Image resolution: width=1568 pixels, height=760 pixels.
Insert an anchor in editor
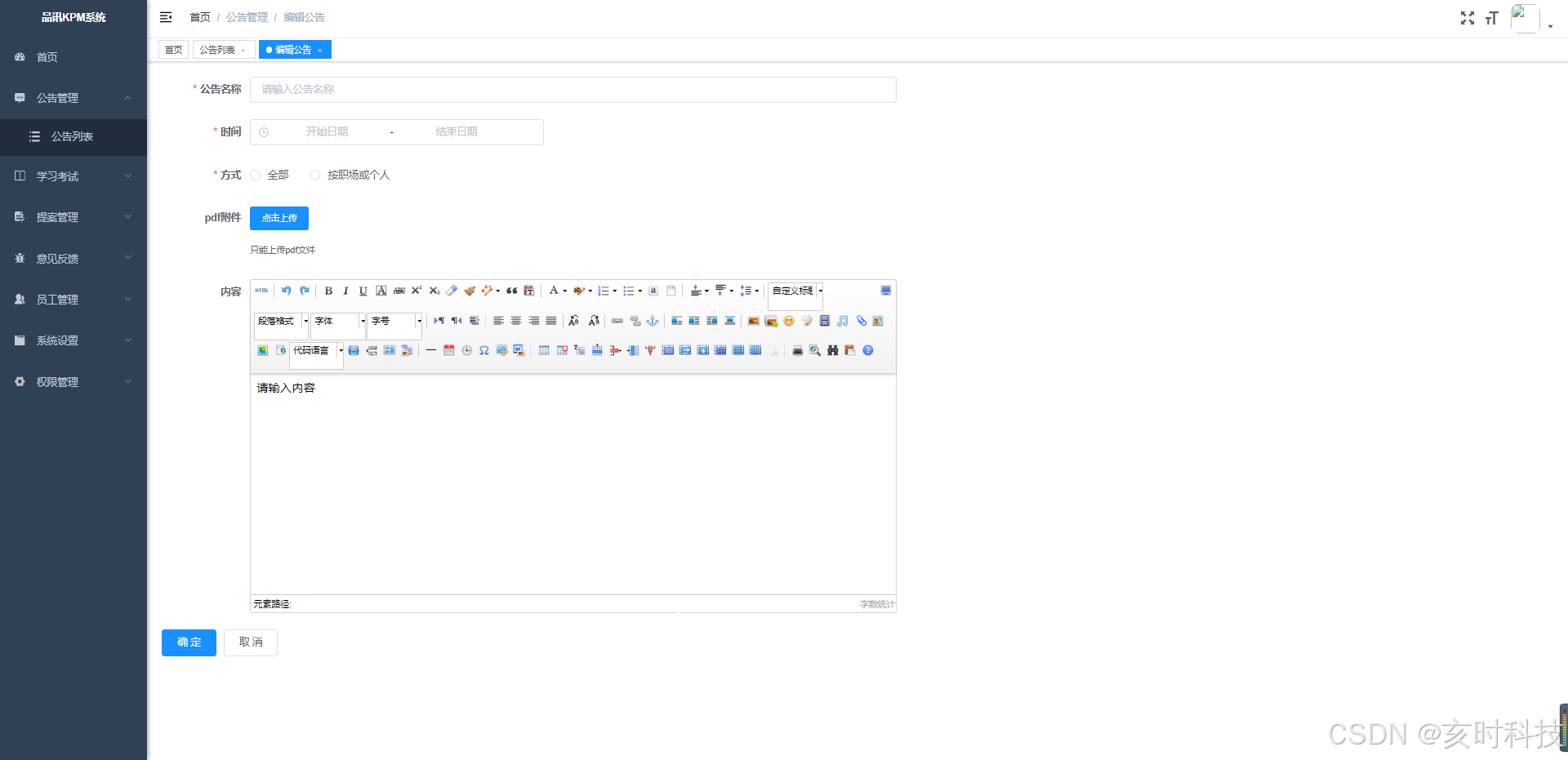653,321
